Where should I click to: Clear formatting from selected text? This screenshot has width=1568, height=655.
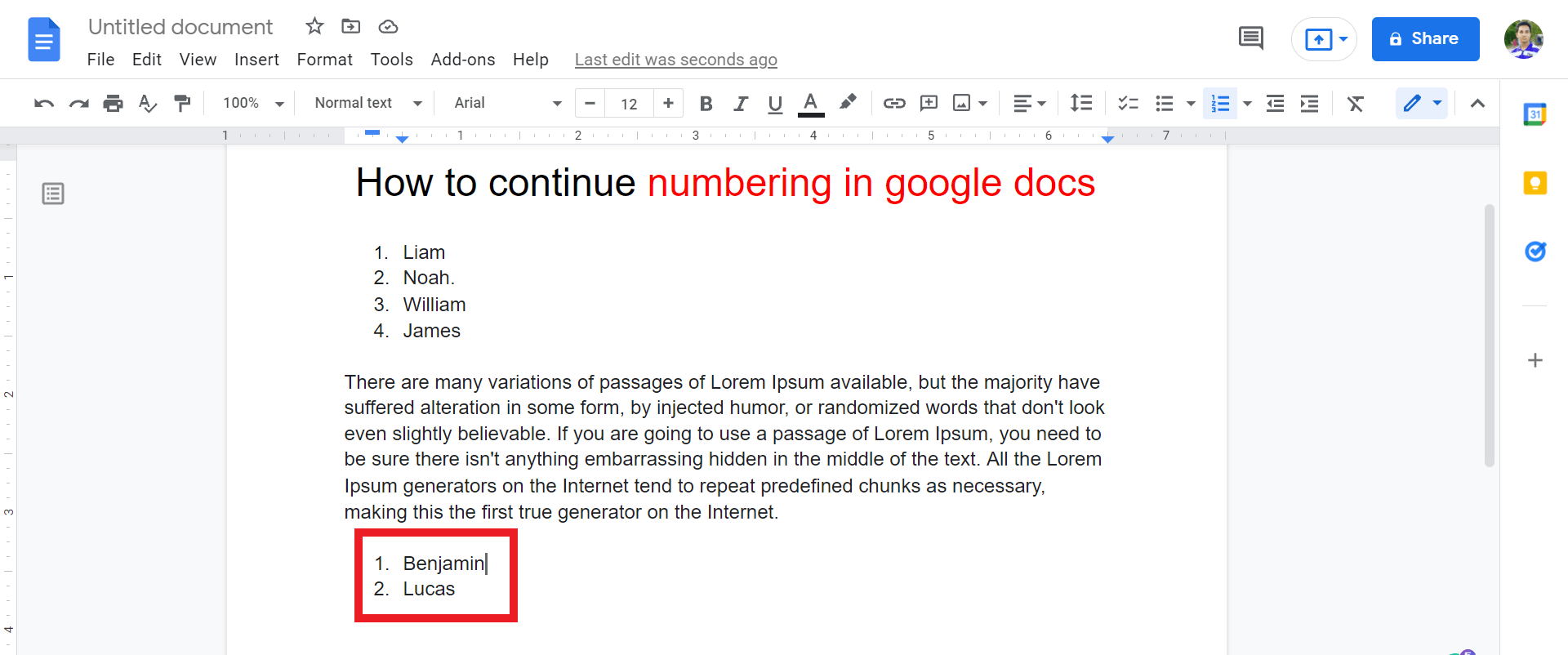1356,103
